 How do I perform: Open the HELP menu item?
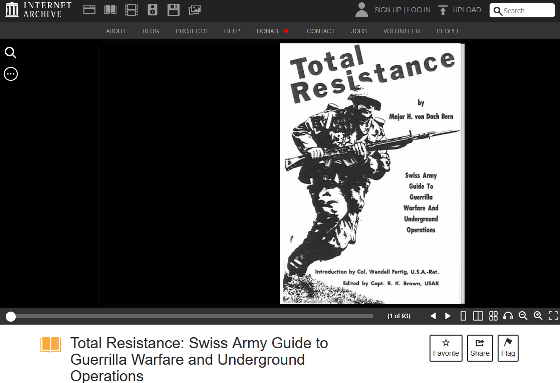[x=232, y=31]
